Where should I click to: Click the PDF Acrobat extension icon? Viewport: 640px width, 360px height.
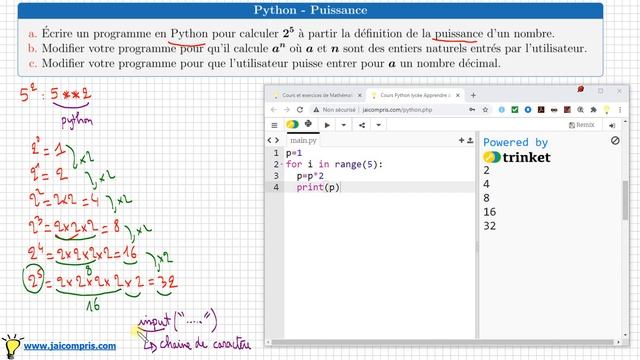coord(541,110)
